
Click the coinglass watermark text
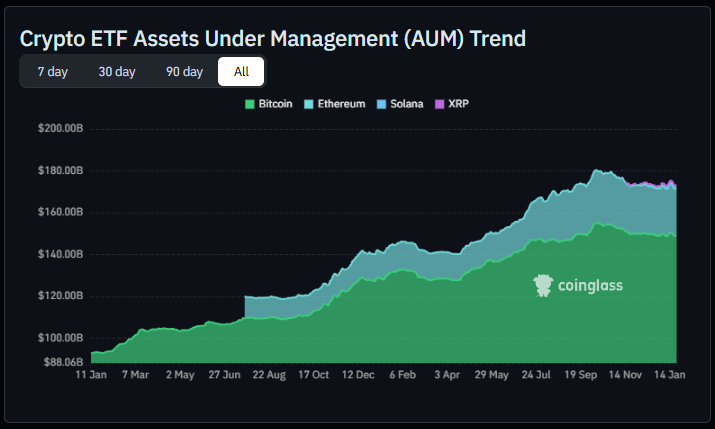(590, 286)
